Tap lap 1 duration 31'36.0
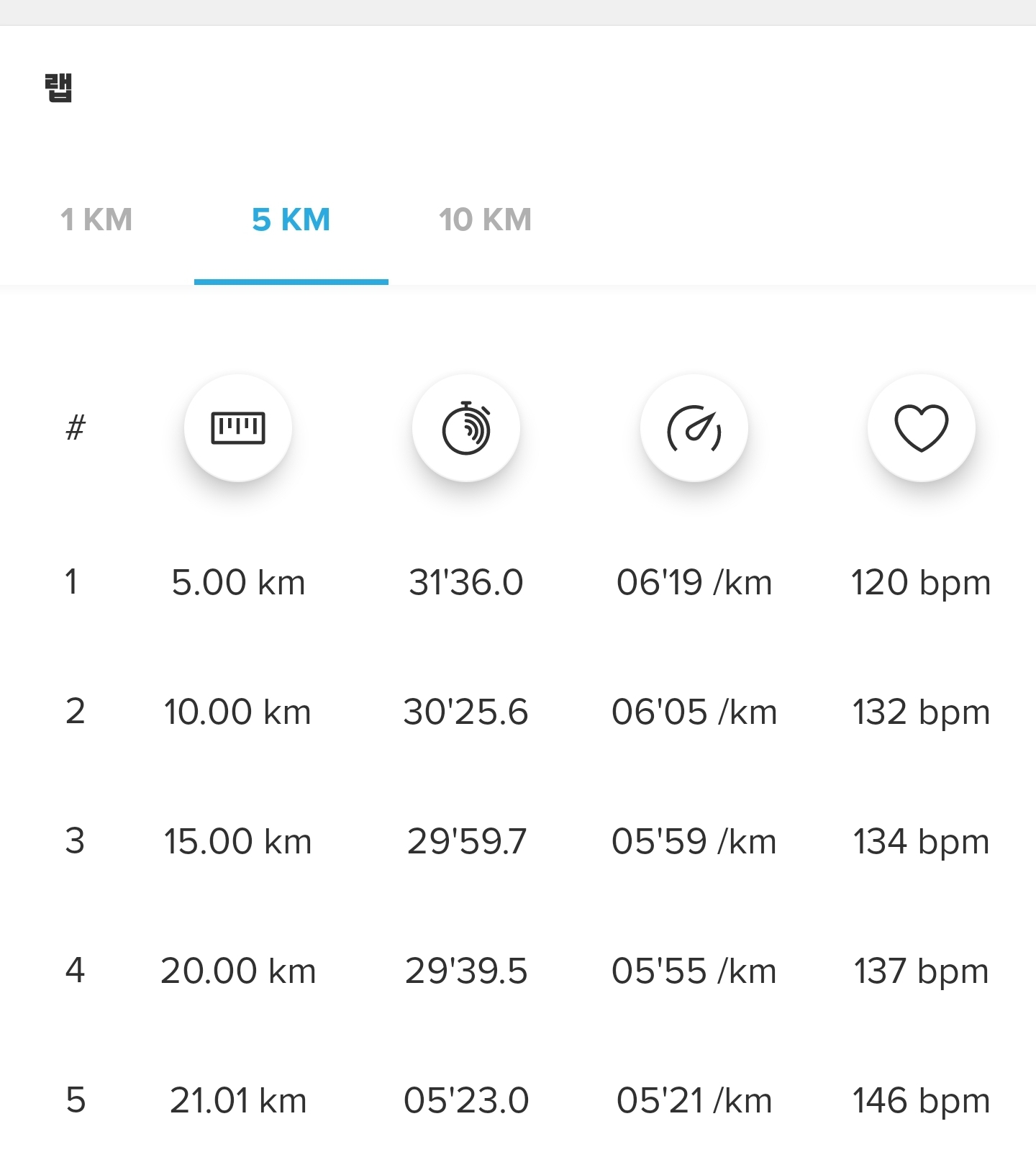The image size is (1036, 1165). (x=466, y=582)
